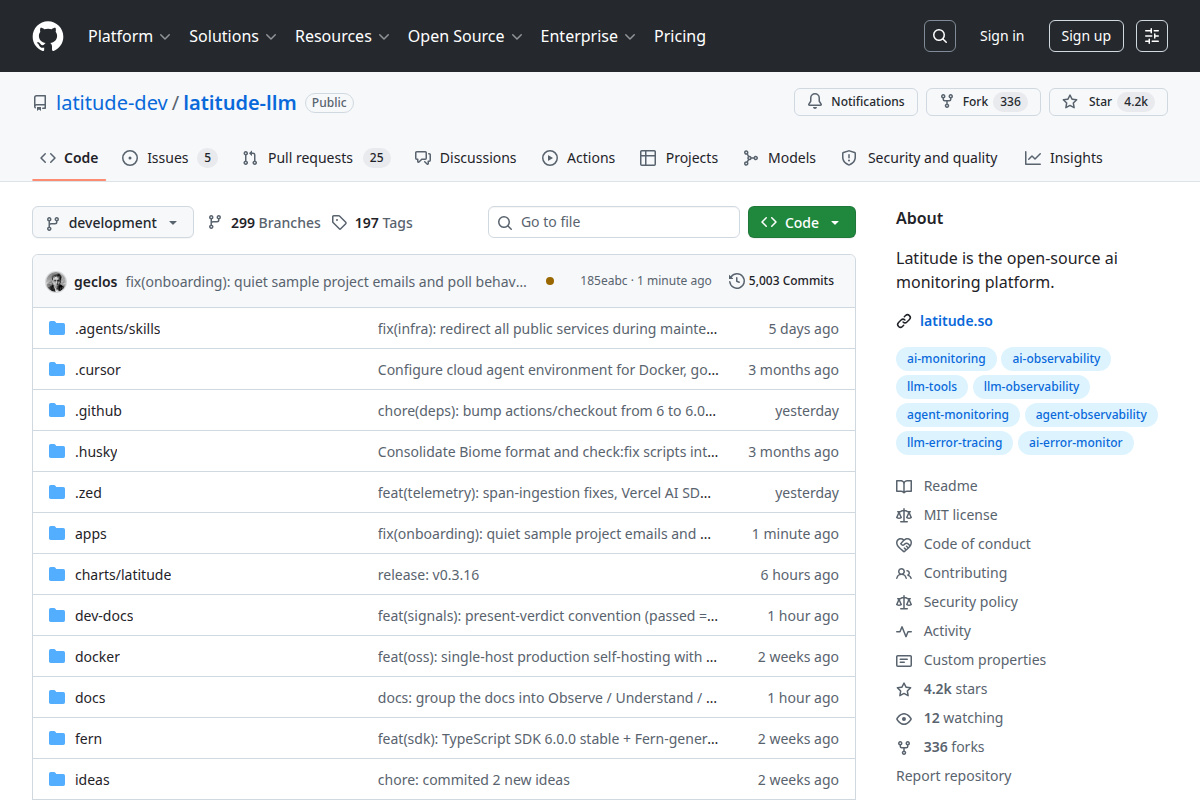Switch to the Code tab

pos(69,158)
